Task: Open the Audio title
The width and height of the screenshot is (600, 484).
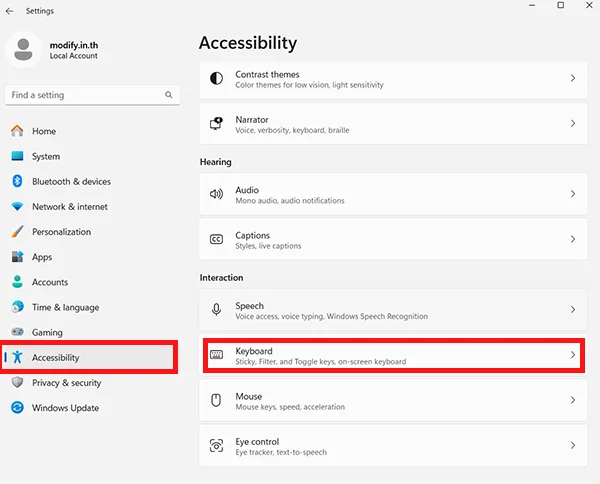Action: (x=247, y=190)
